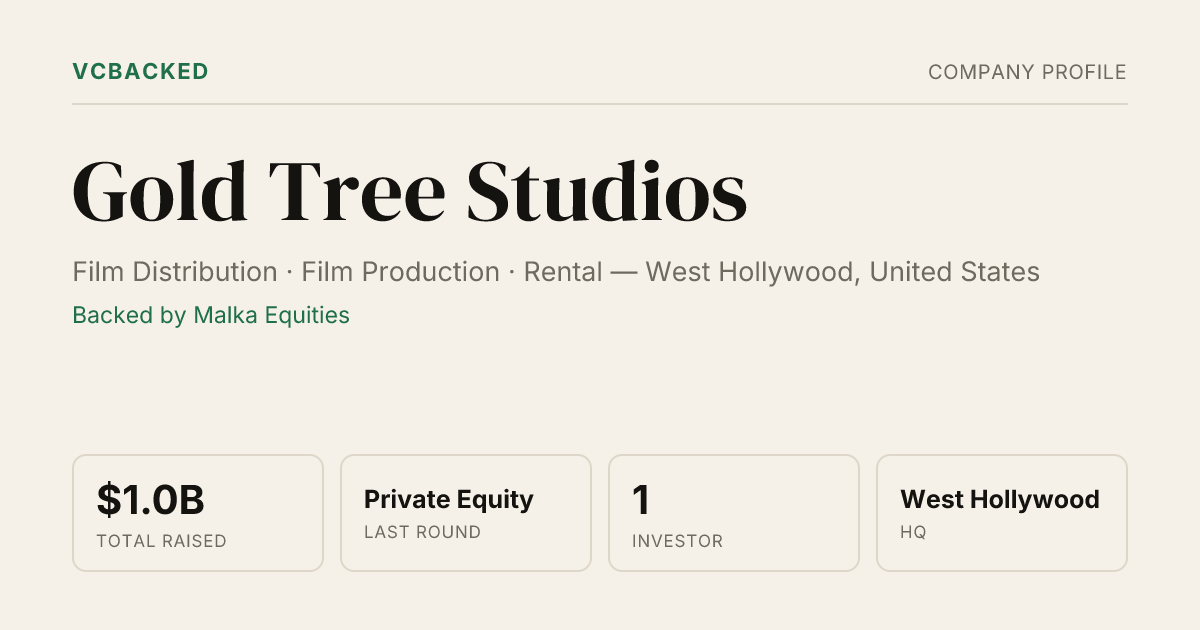Click the investor count number 1
The width and height of the screenshot is (1200, 630).
pos(642,500)
